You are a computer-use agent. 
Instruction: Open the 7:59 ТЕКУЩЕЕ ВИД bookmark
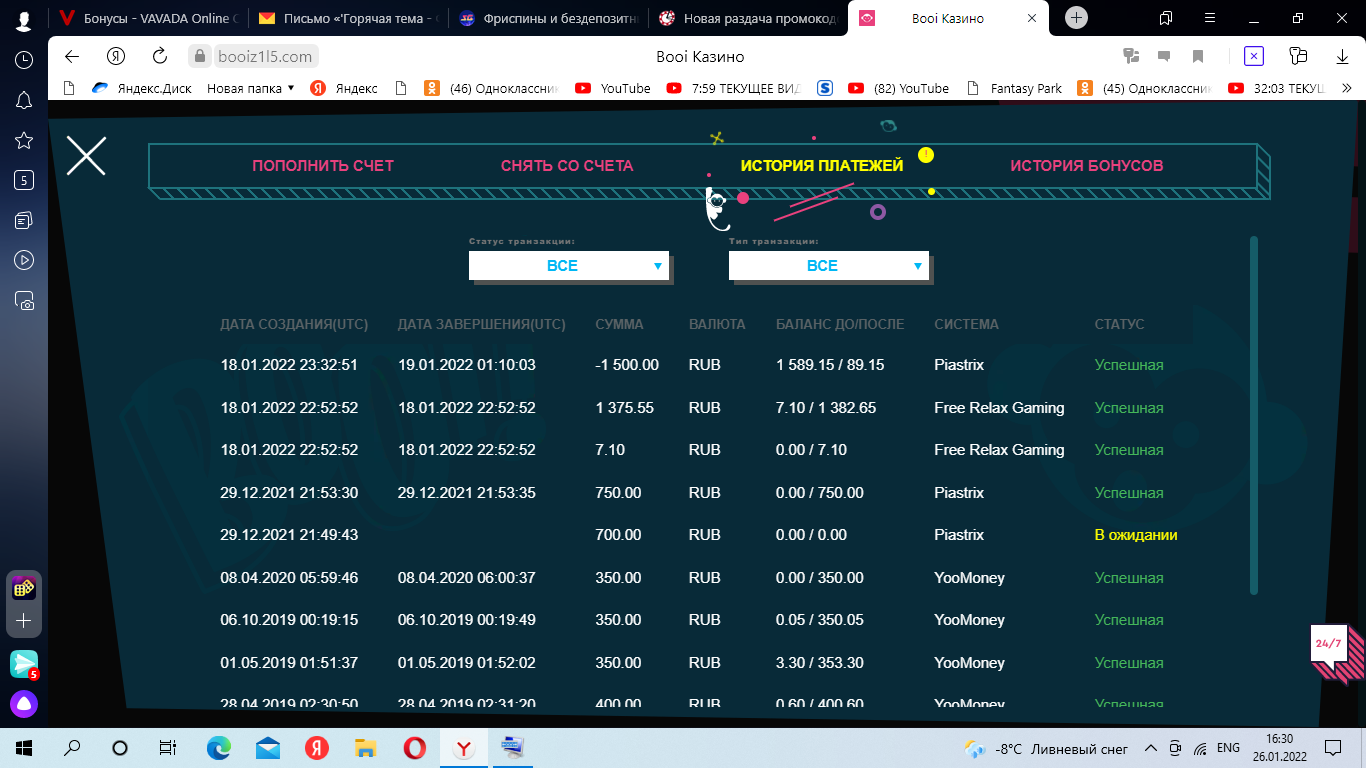pos(734,88)
